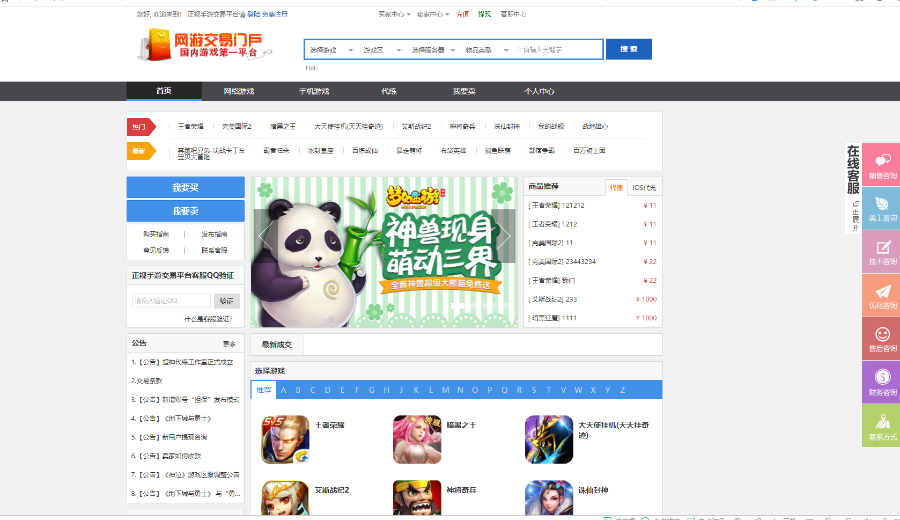The width and height of the screenshot is (900, 520).
Task: Open the 我要卖 item in navigation bar
Action: pyautogui.click(x=464, y=91)
